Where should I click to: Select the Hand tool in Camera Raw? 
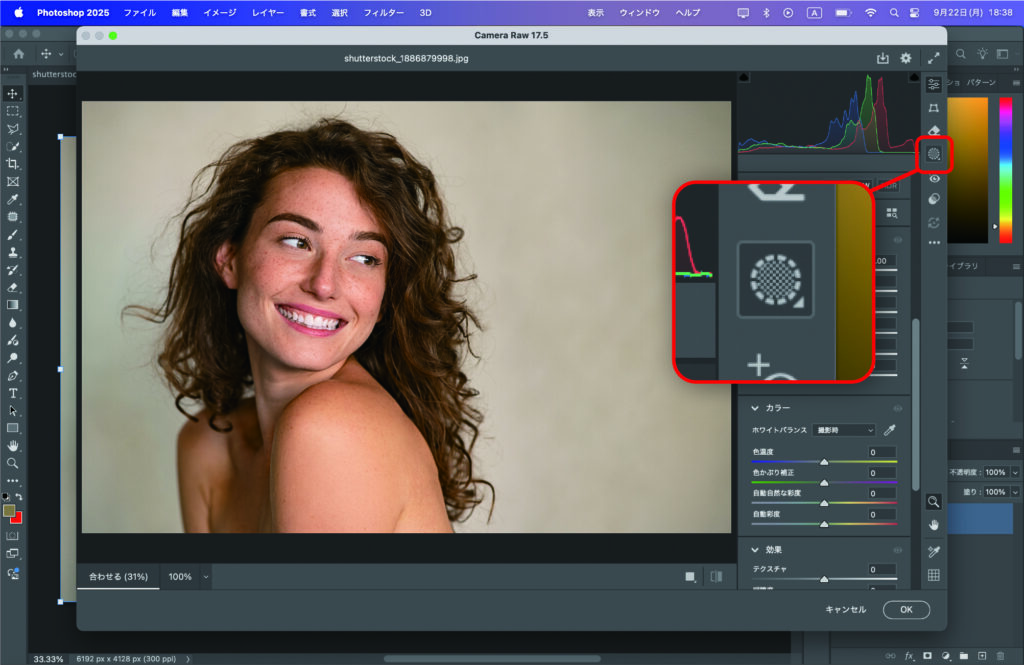934,525
